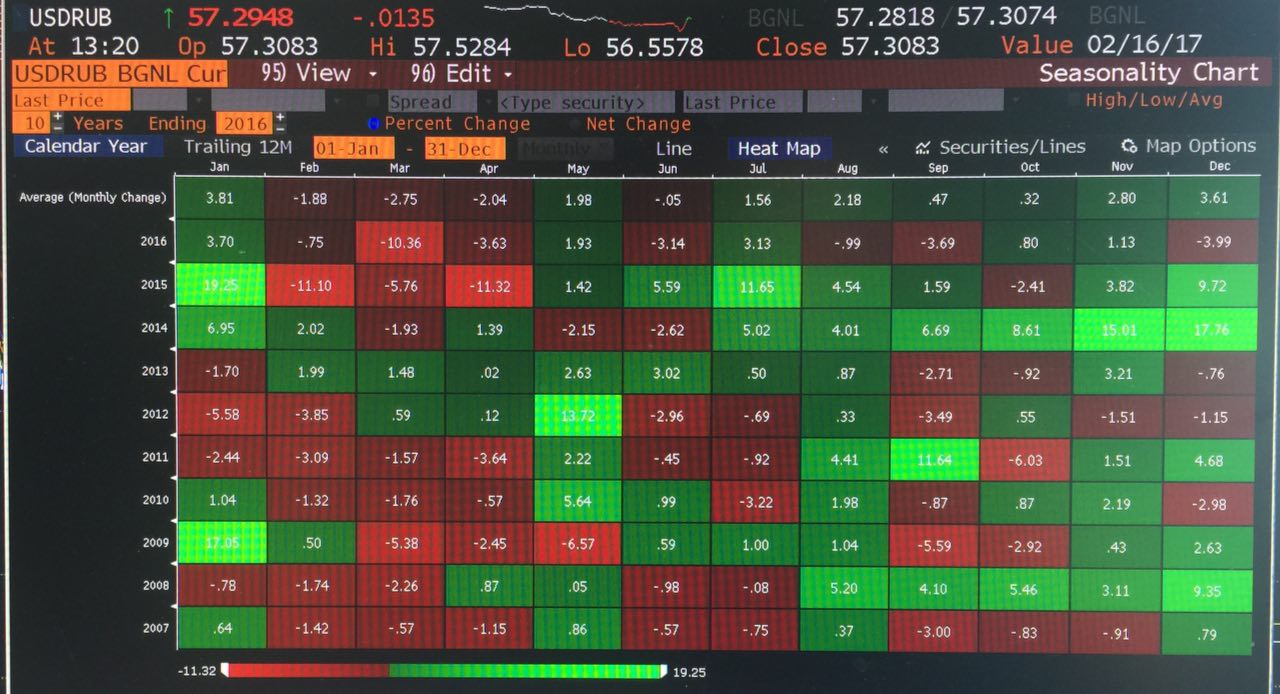Click the 15.01 cell for Nov 2014
Viewport: 1280px width, 694px height.
pos(1121,329)
